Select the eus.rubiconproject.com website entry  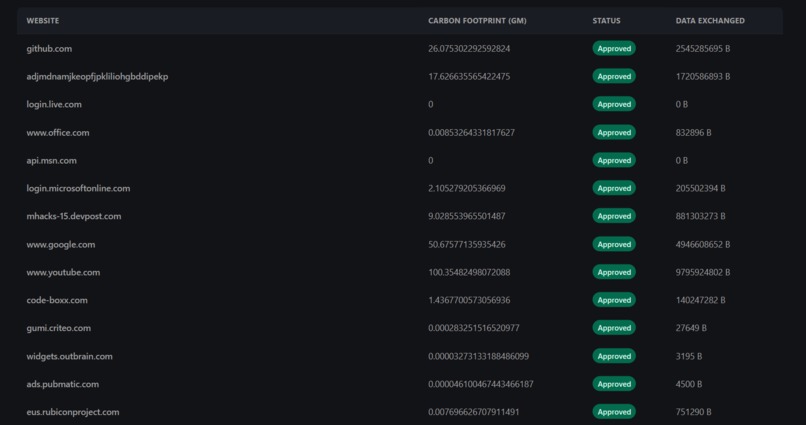(73, 412)
